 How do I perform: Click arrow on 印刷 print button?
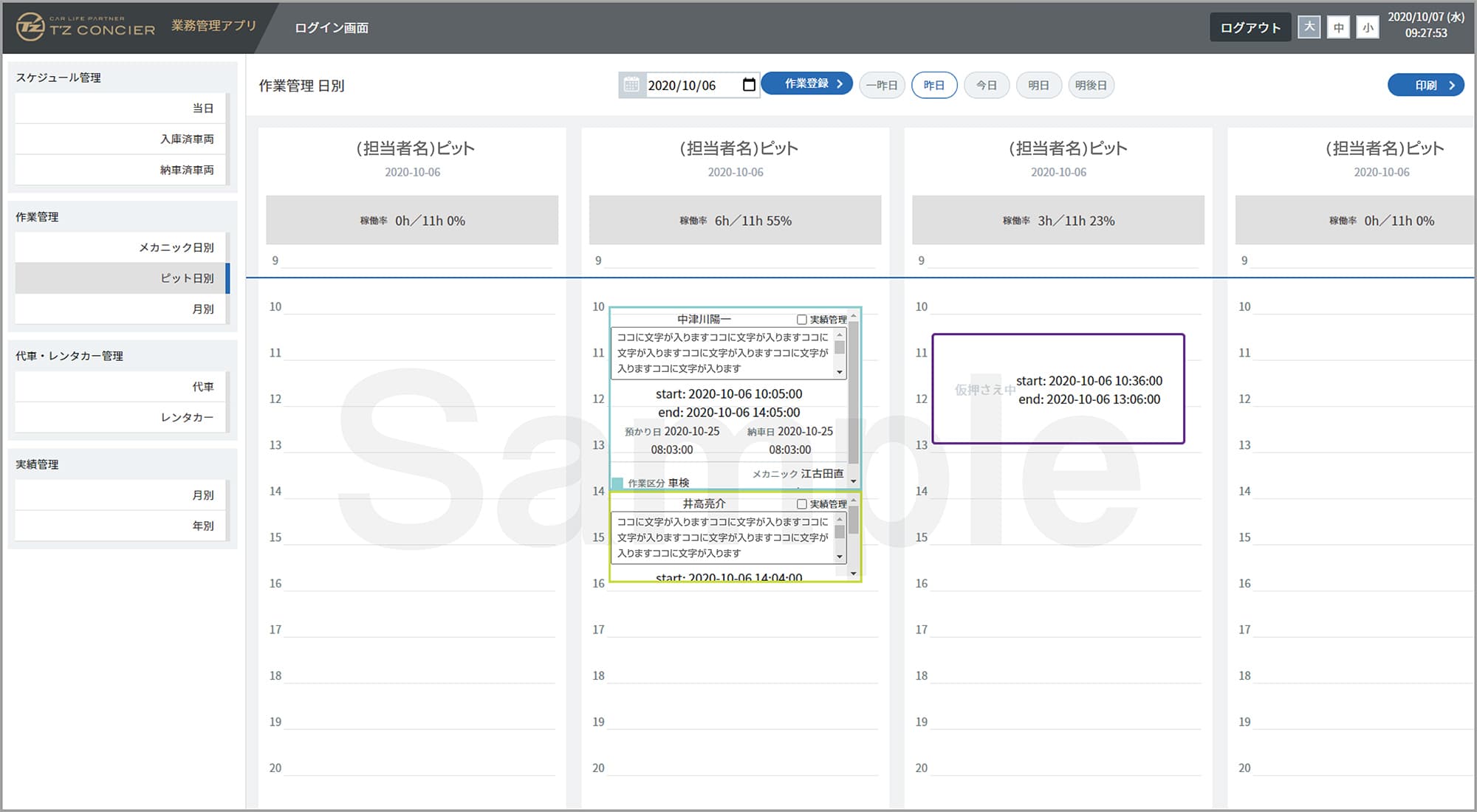pyautogui.click(x=1452, y=85)
